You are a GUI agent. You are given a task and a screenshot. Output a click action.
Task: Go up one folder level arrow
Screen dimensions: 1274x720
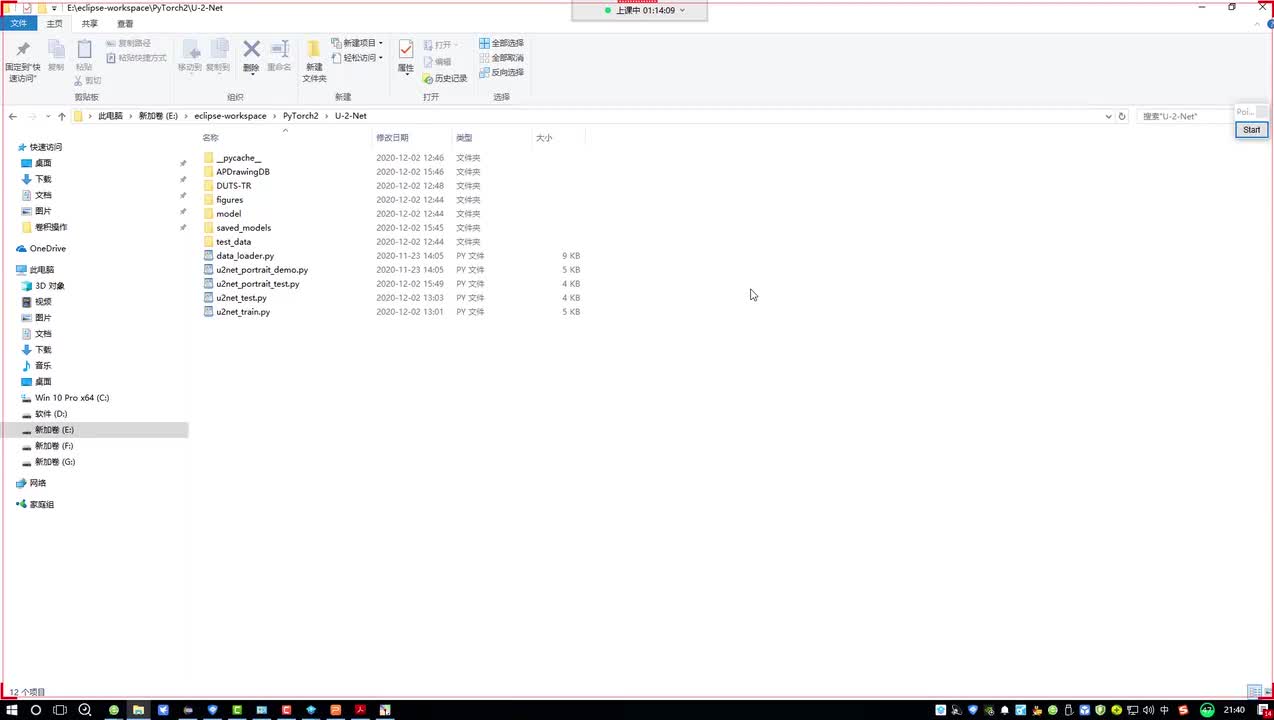[61, 116]
